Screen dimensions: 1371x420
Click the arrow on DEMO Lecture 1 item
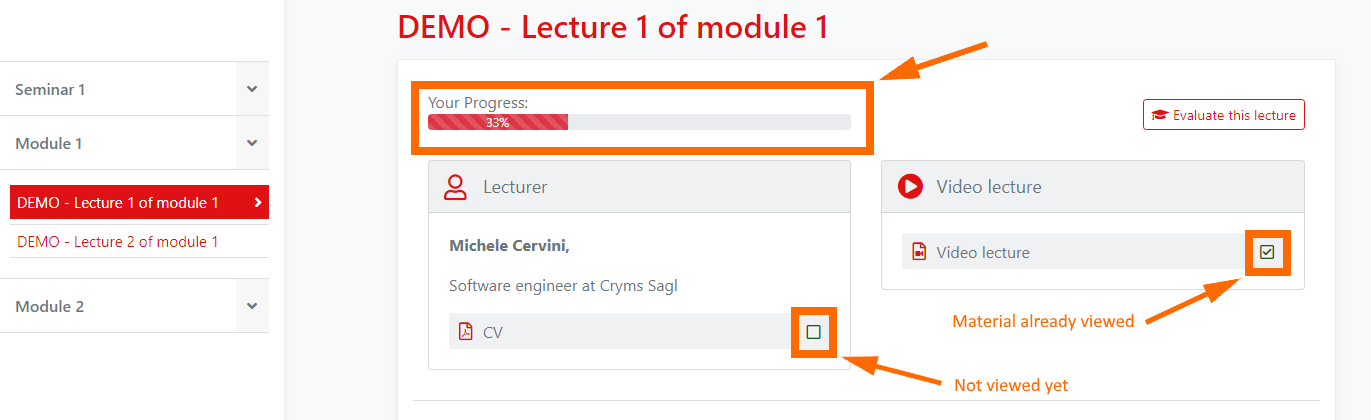point(258,203)
